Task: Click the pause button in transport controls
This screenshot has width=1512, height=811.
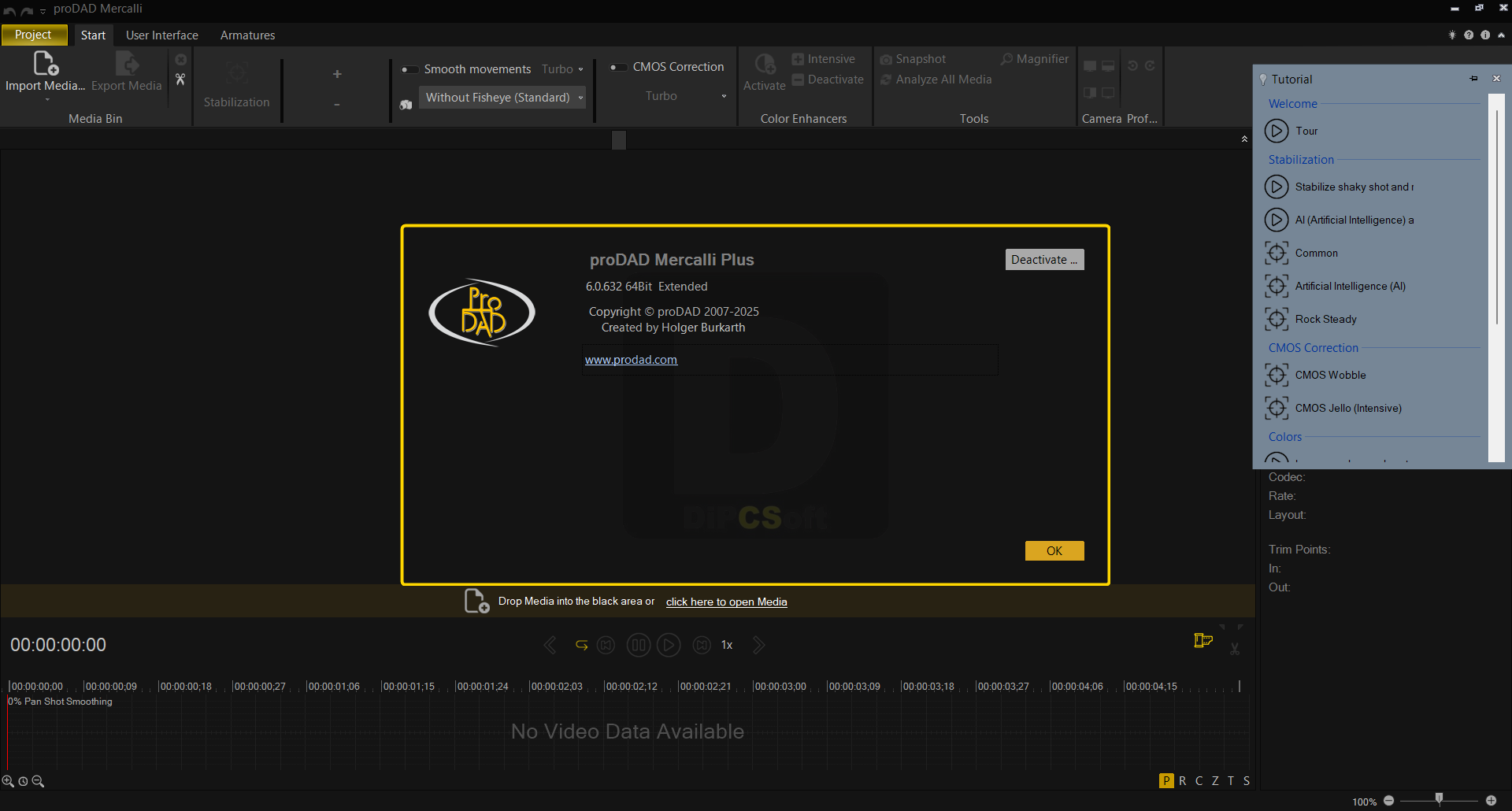Action: click(639, 645)
